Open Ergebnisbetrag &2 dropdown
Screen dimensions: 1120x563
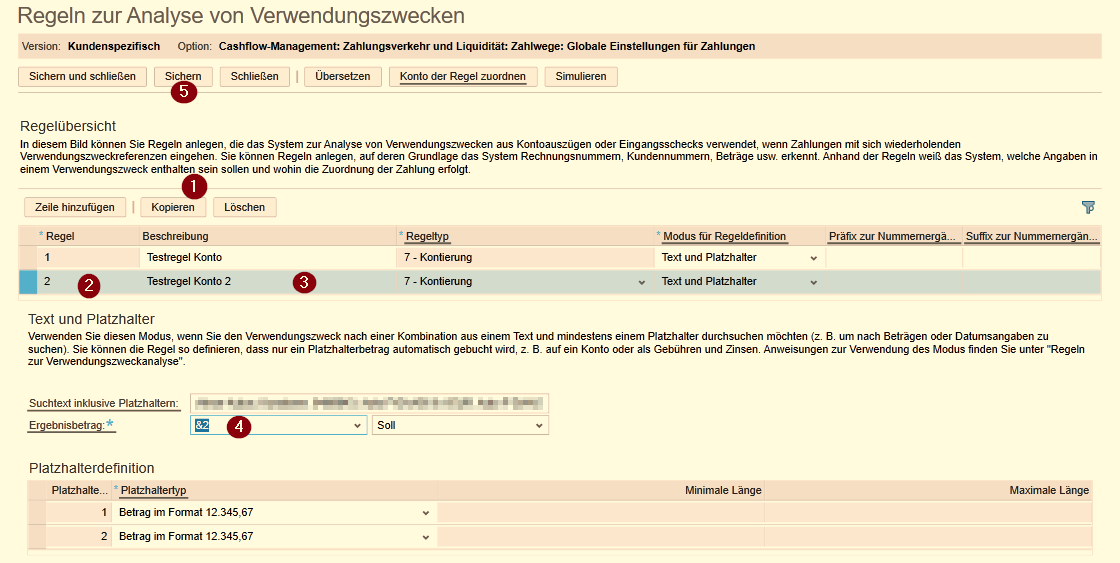pos(357,426)
